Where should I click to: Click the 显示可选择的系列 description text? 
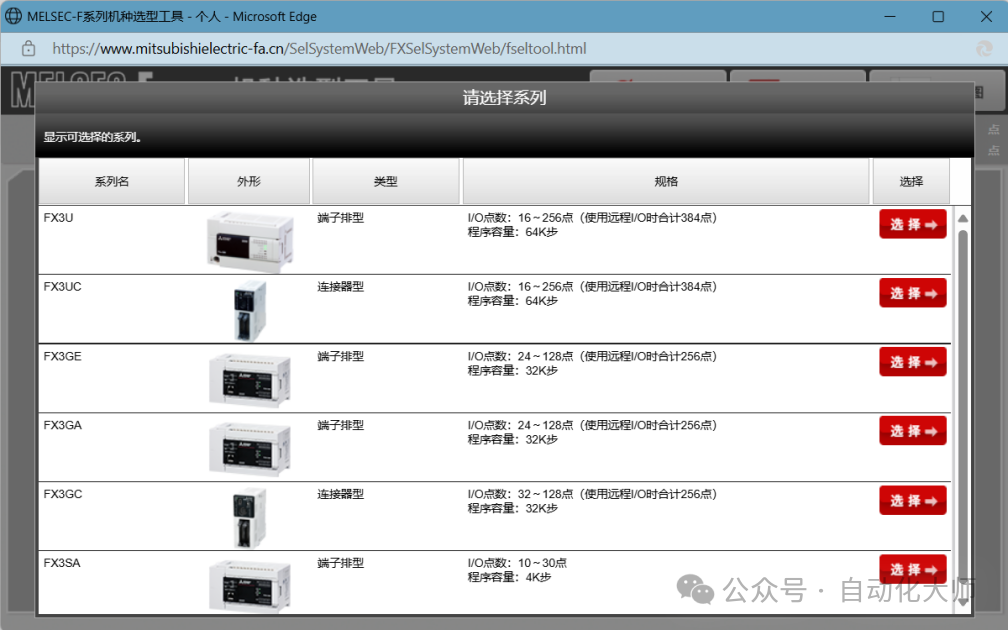[92, 137]
